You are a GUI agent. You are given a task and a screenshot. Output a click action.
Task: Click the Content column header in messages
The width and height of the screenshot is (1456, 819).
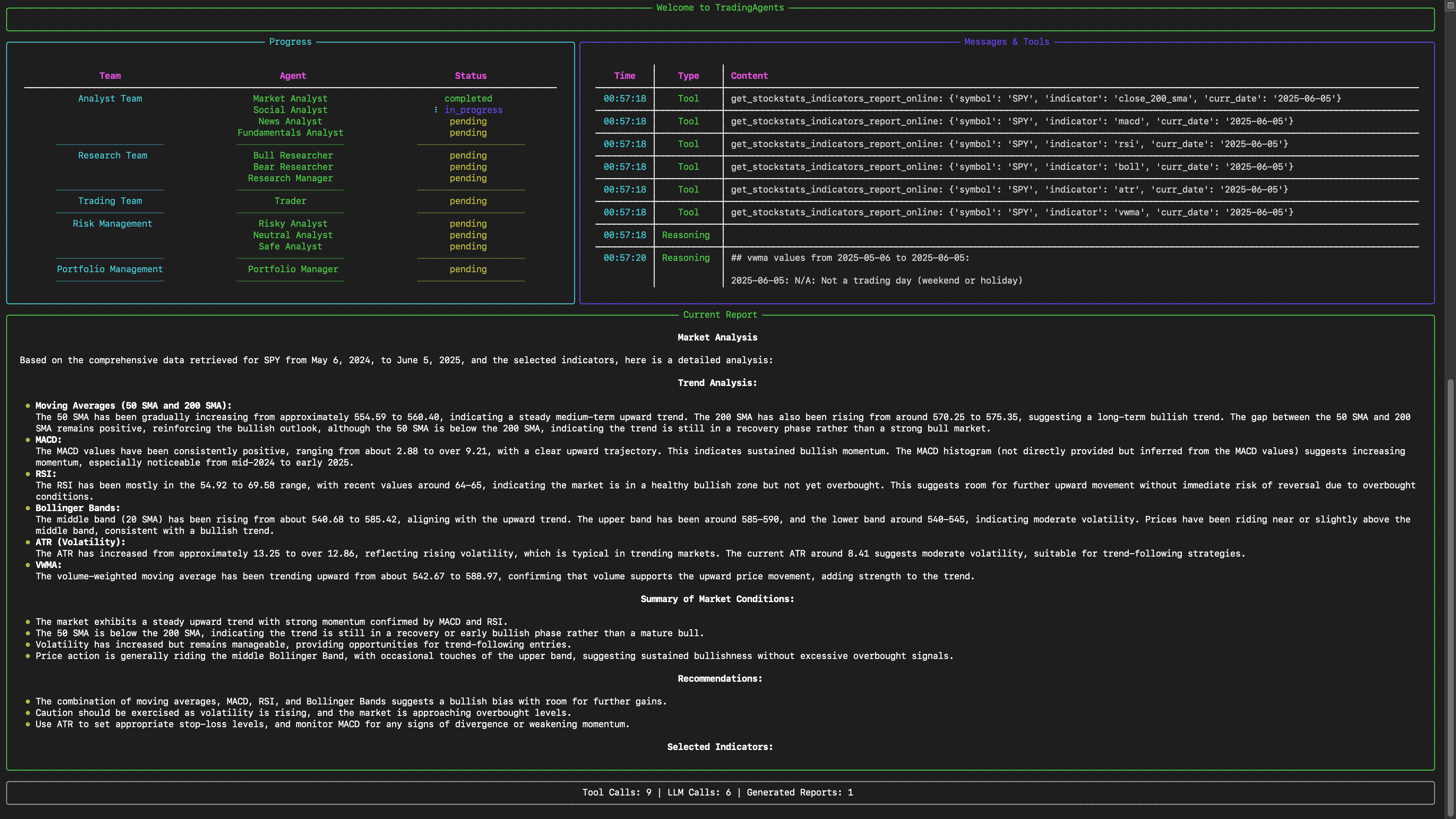[x=749, y=76]
